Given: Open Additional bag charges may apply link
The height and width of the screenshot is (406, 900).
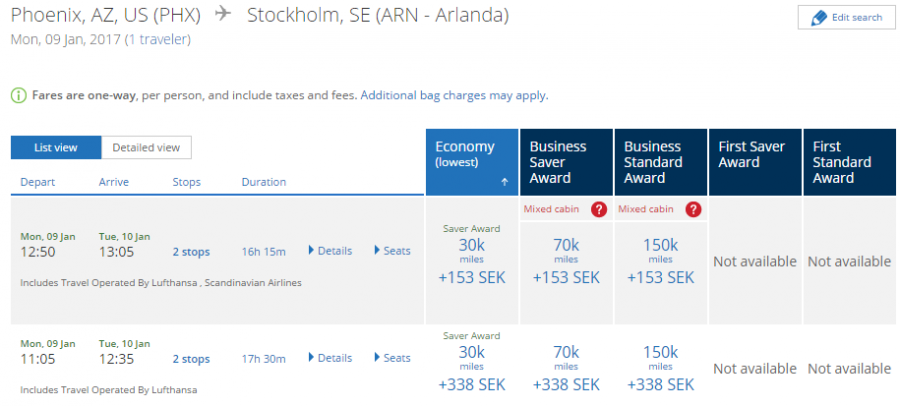Looking at the screenshot, I should [x=454, y=95].
